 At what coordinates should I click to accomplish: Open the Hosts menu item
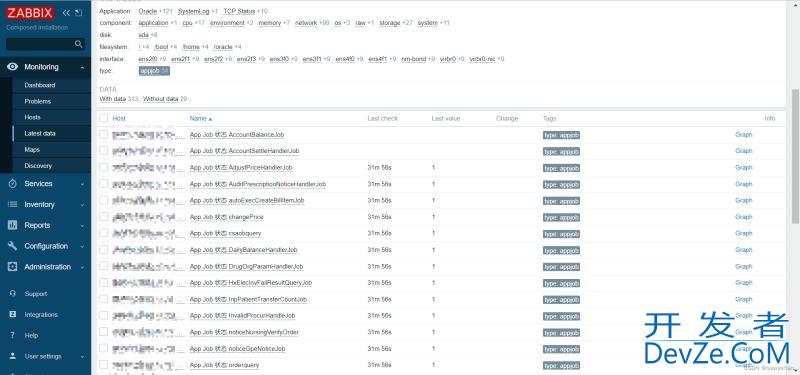tap(33, 117)
